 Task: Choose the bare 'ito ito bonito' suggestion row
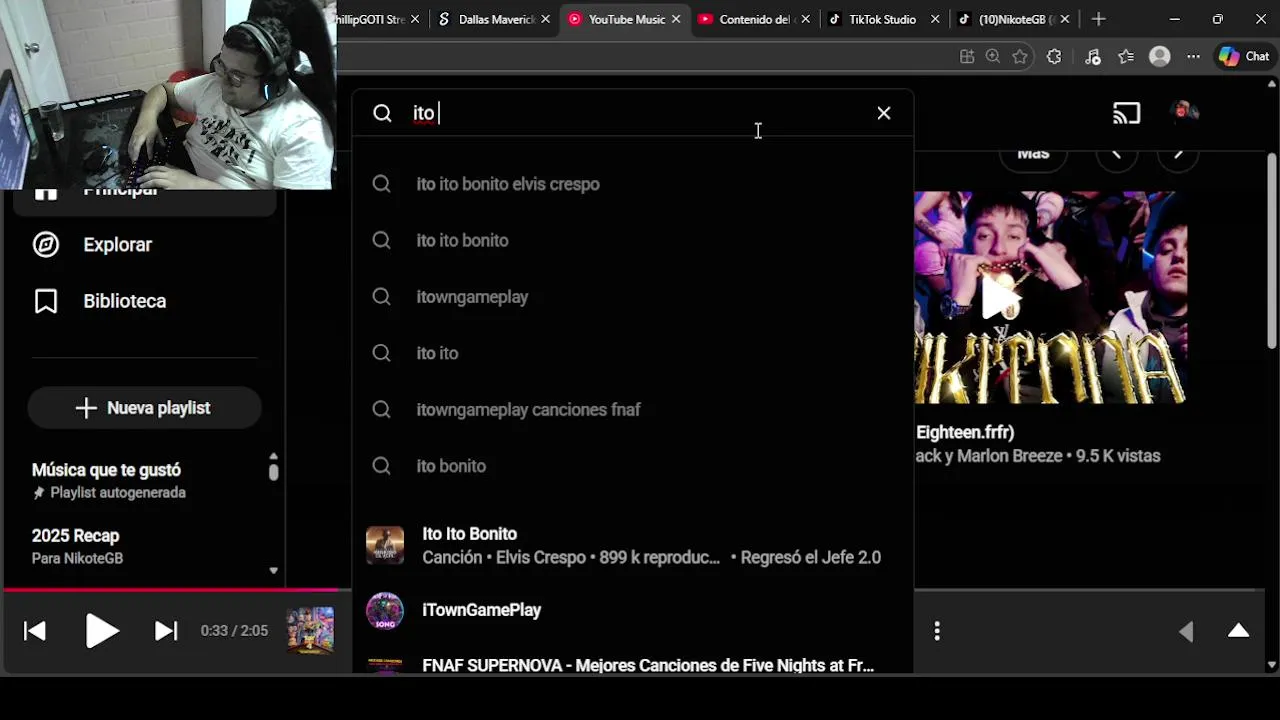tap(632, 240)
